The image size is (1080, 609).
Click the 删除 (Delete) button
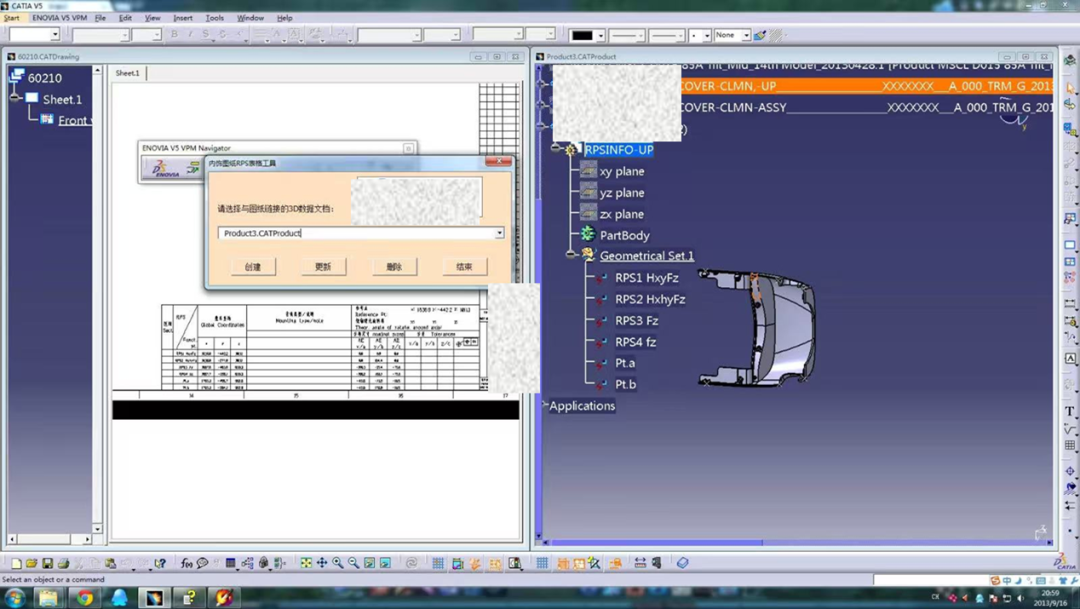394,267
